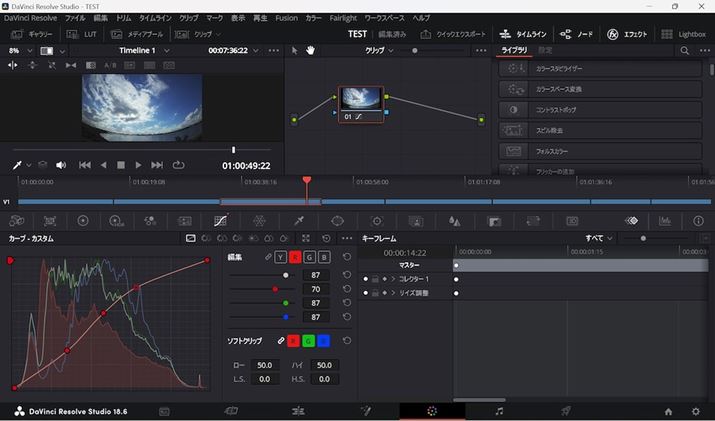Open the Fusion menu
Image resolution: width=715 pixels, height=421 pixels.
286,18
